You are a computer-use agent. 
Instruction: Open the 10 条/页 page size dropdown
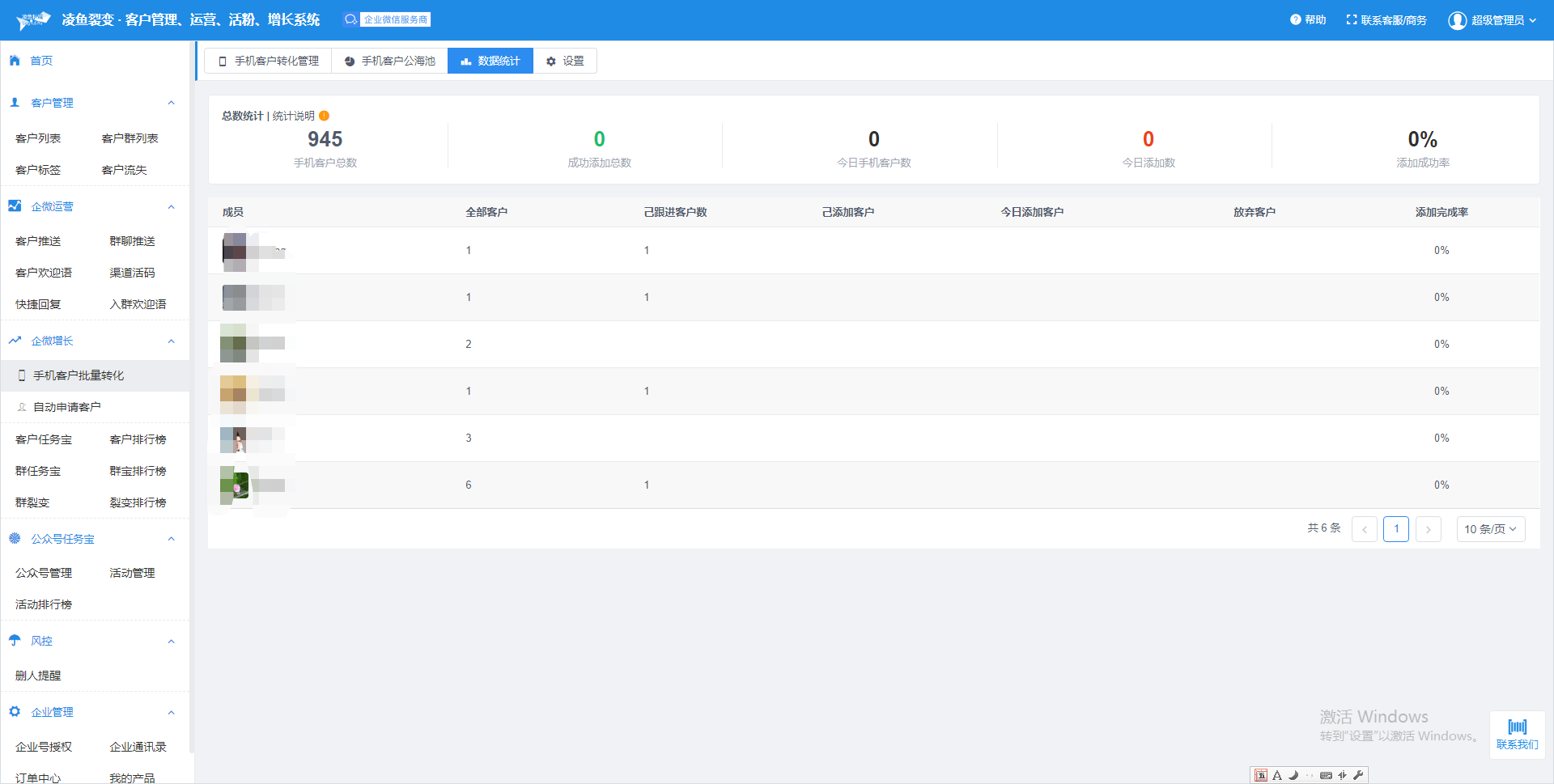click(x=1490, y=529)
